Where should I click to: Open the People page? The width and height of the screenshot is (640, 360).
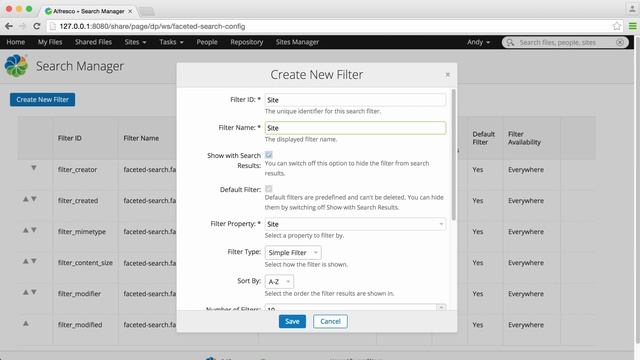(x=207, y=42)
